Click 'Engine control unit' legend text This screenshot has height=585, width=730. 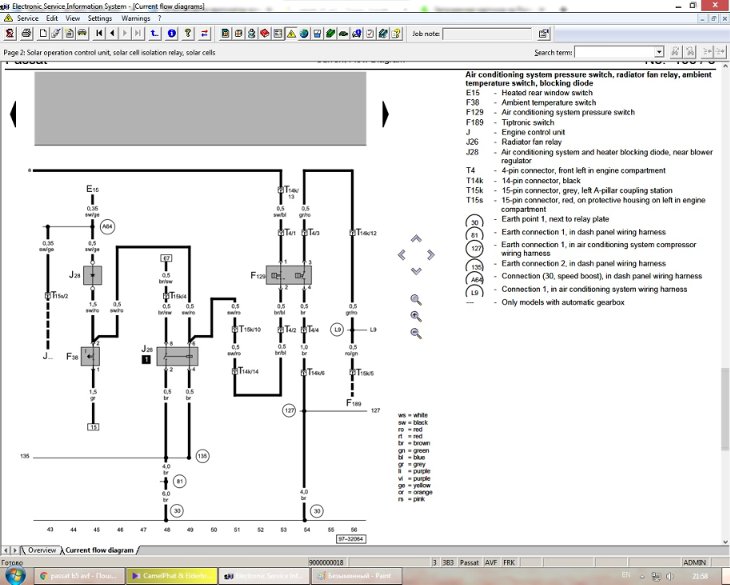[533, 132]
